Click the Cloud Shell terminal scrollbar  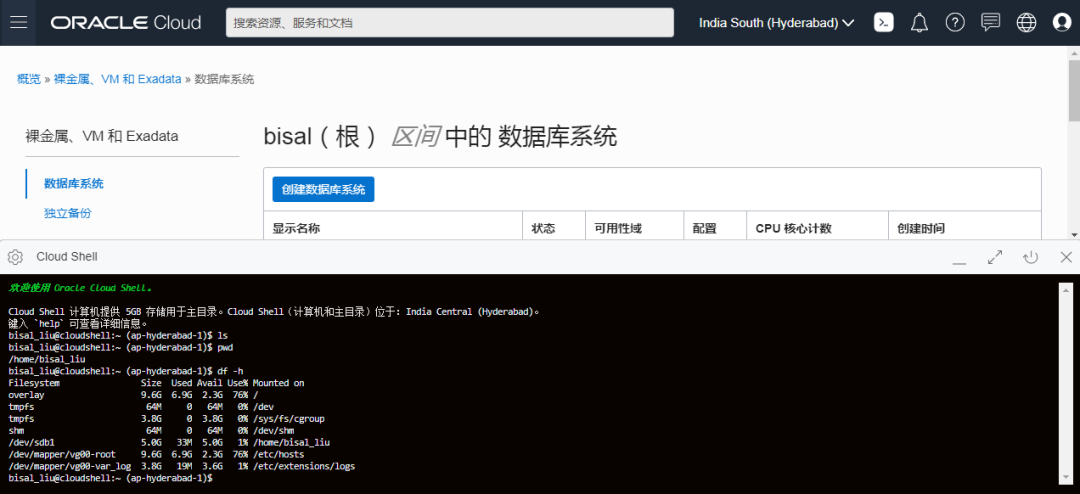(x=1066, y=382)
